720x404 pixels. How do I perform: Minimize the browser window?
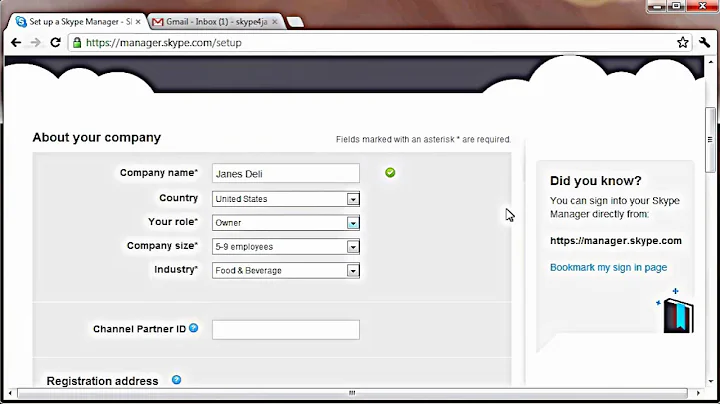657,6
